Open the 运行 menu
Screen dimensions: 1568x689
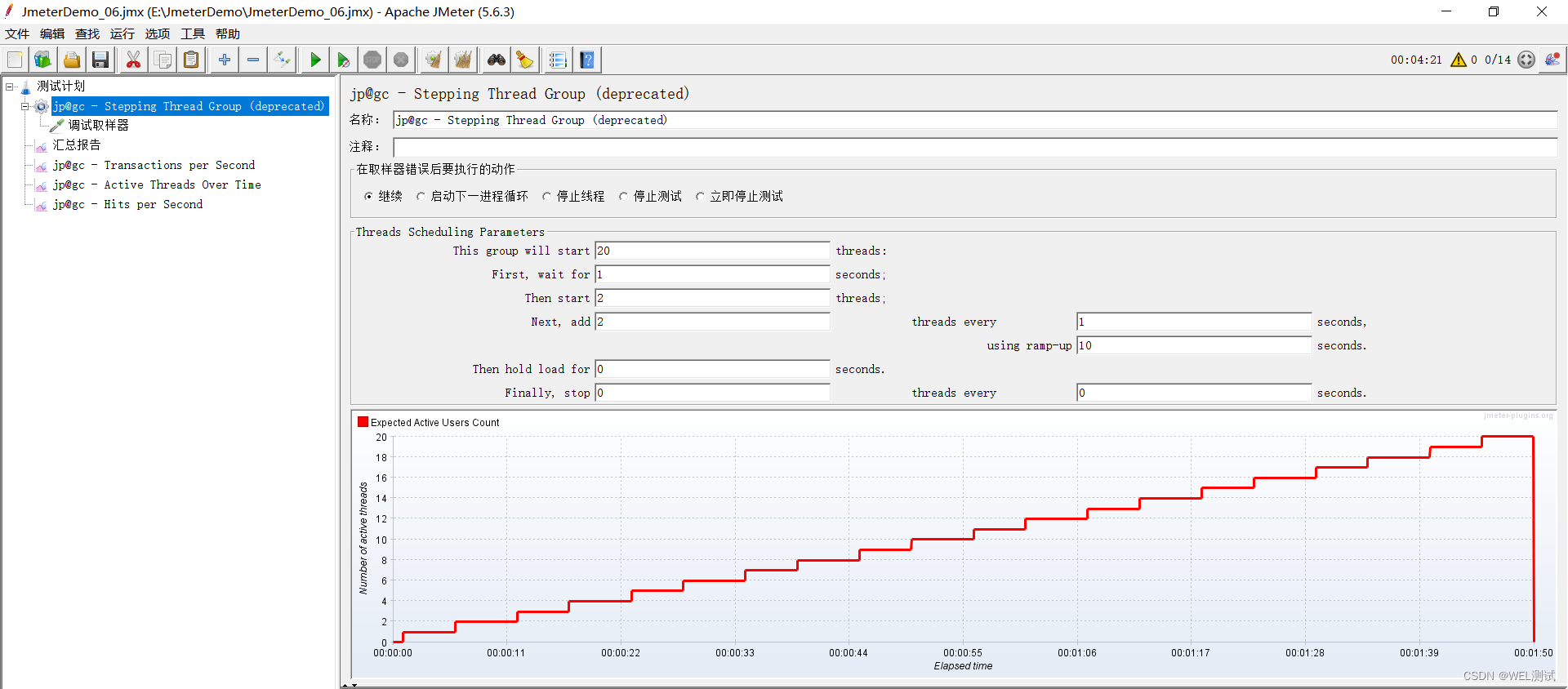point(122,33)
